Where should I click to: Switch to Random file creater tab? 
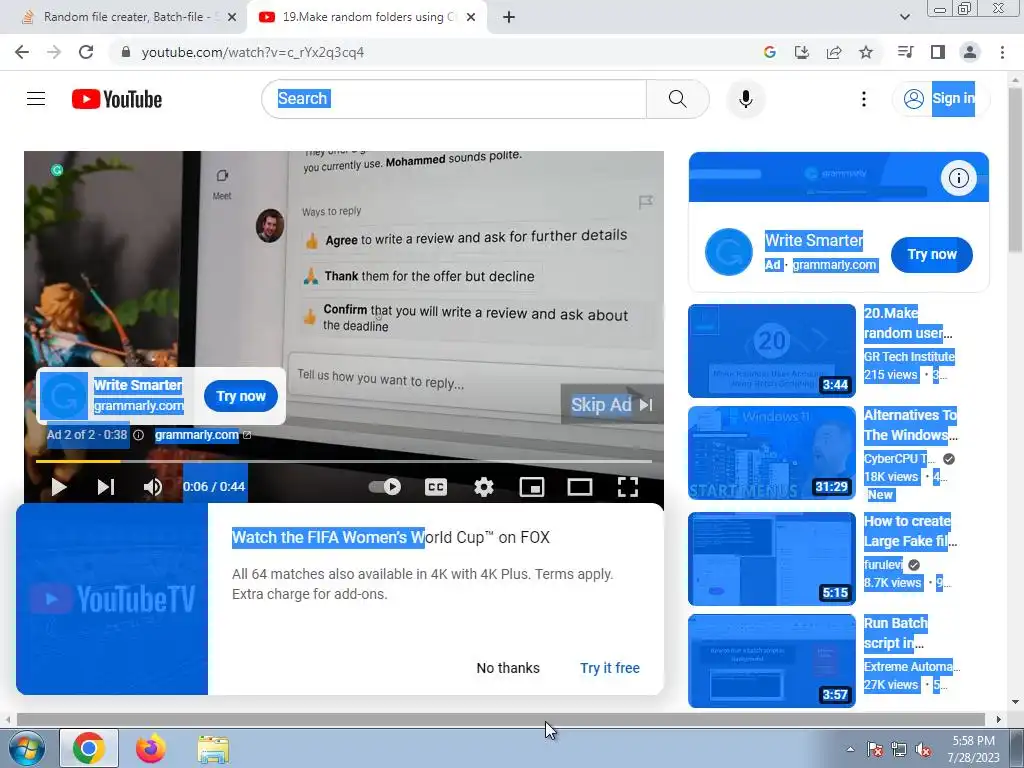click(123, 17)
